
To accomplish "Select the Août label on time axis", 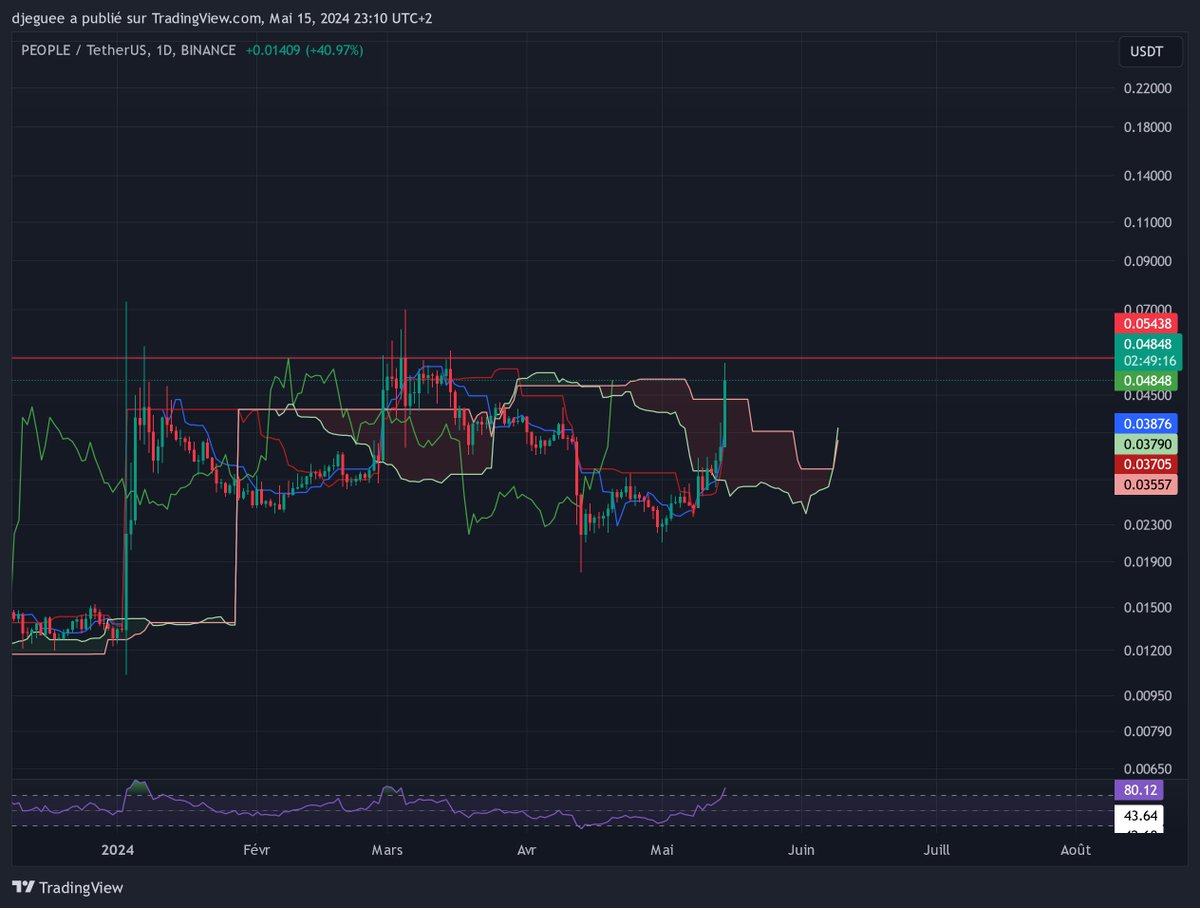I will [x=1075, y=850].
